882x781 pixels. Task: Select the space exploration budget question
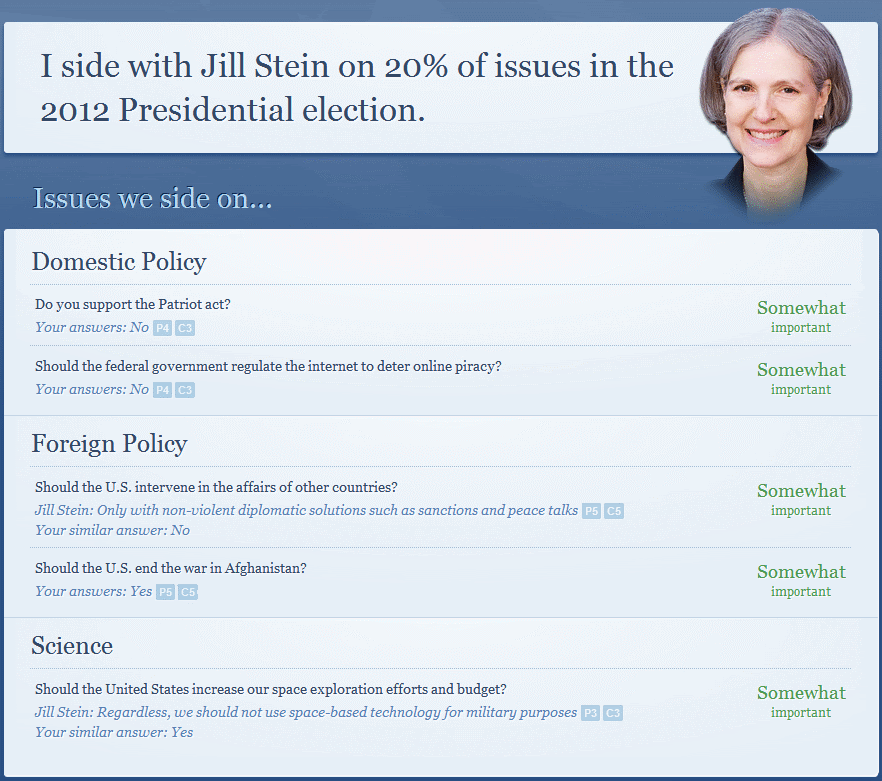pos(270,689)
